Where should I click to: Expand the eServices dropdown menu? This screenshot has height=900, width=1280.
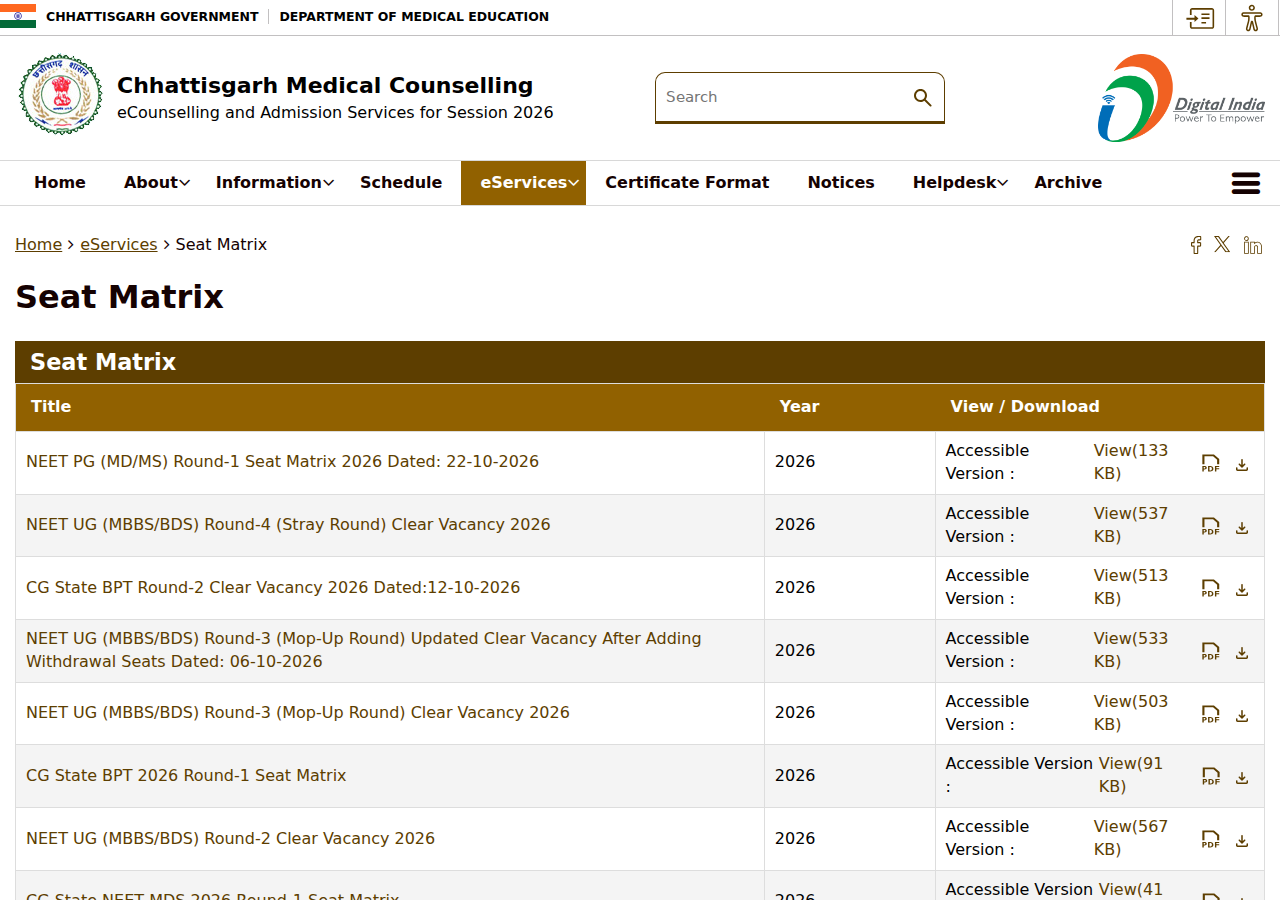pyautogui.click(x=523, y=182)
